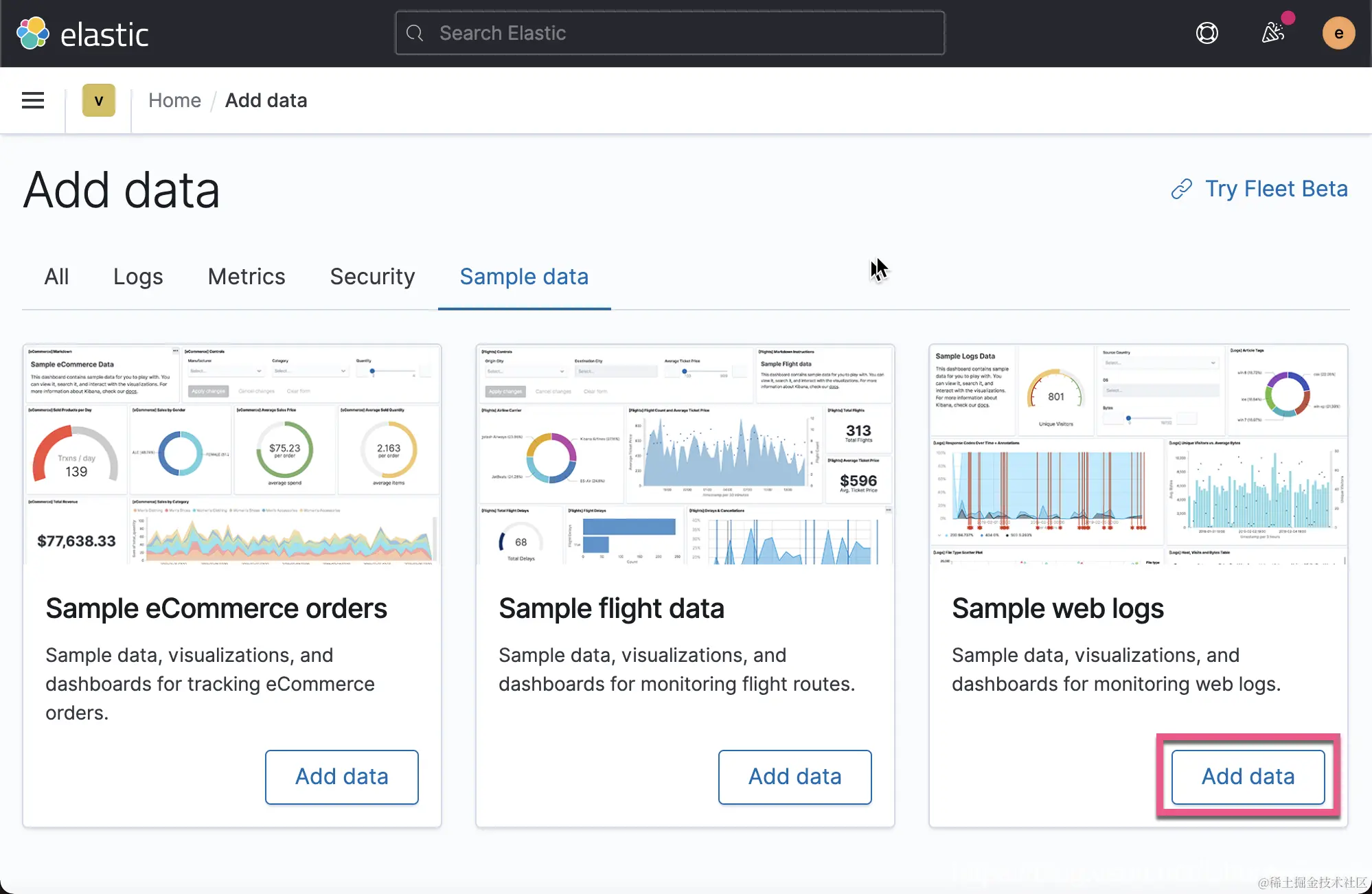This screenshot has width=1372, height=894.
Task: Switch to the All tab
Action: (56, 277)
